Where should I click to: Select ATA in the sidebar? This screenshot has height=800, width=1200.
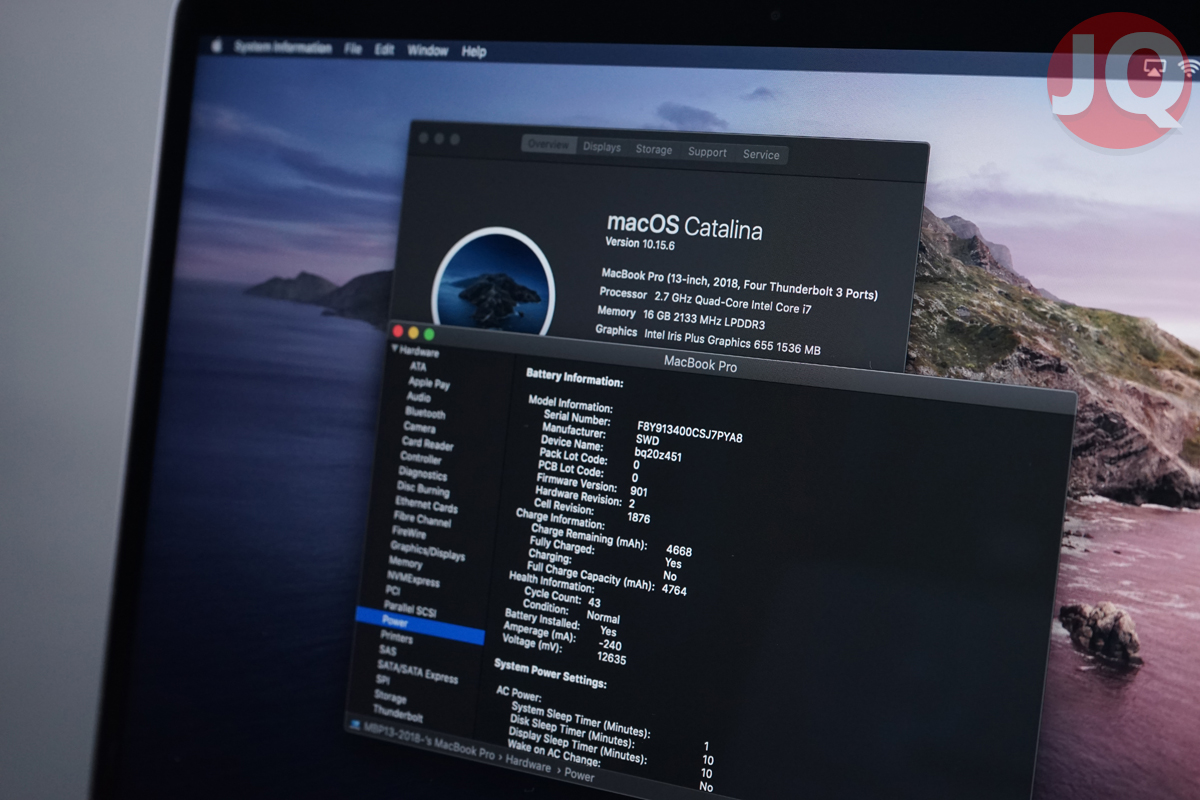click(x=418, y=367)
